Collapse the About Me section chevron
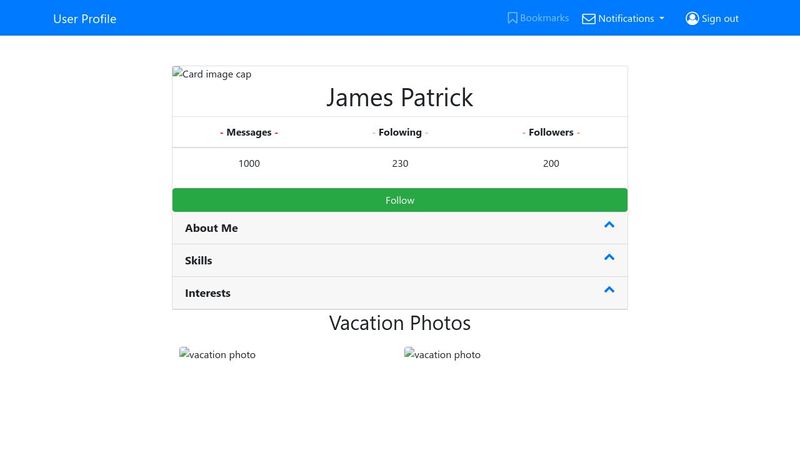Image resolution: width=800 pixels, height=450 pixels. tap(609, 225)
